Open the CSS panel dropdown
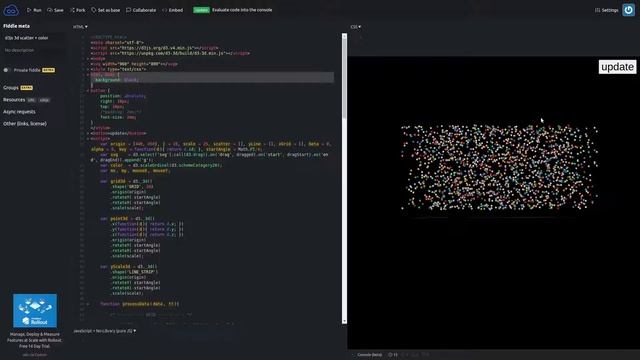640x360 pixels. tap(356, 27)
